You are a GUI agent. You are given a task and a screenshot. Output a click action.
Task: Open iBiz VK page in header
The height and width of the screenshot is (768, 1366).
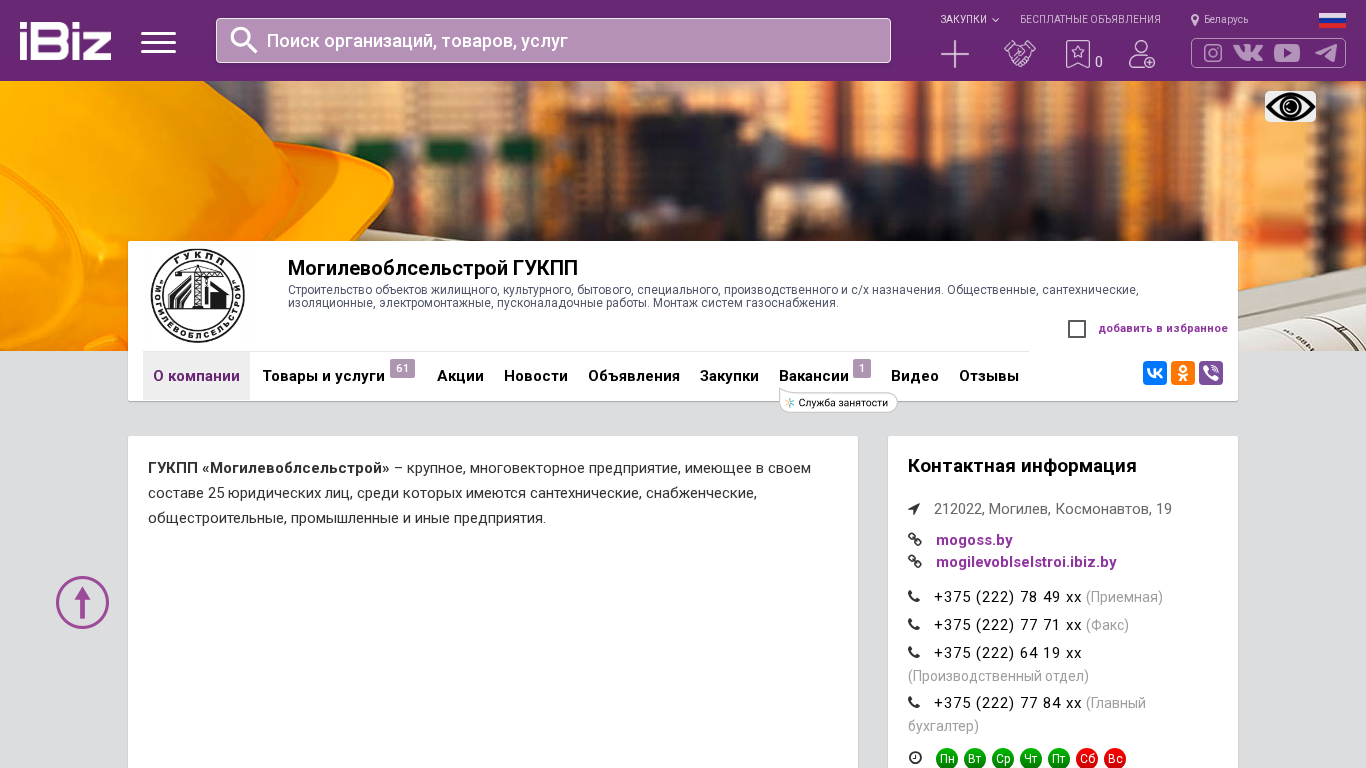(x=1248, y=53)
